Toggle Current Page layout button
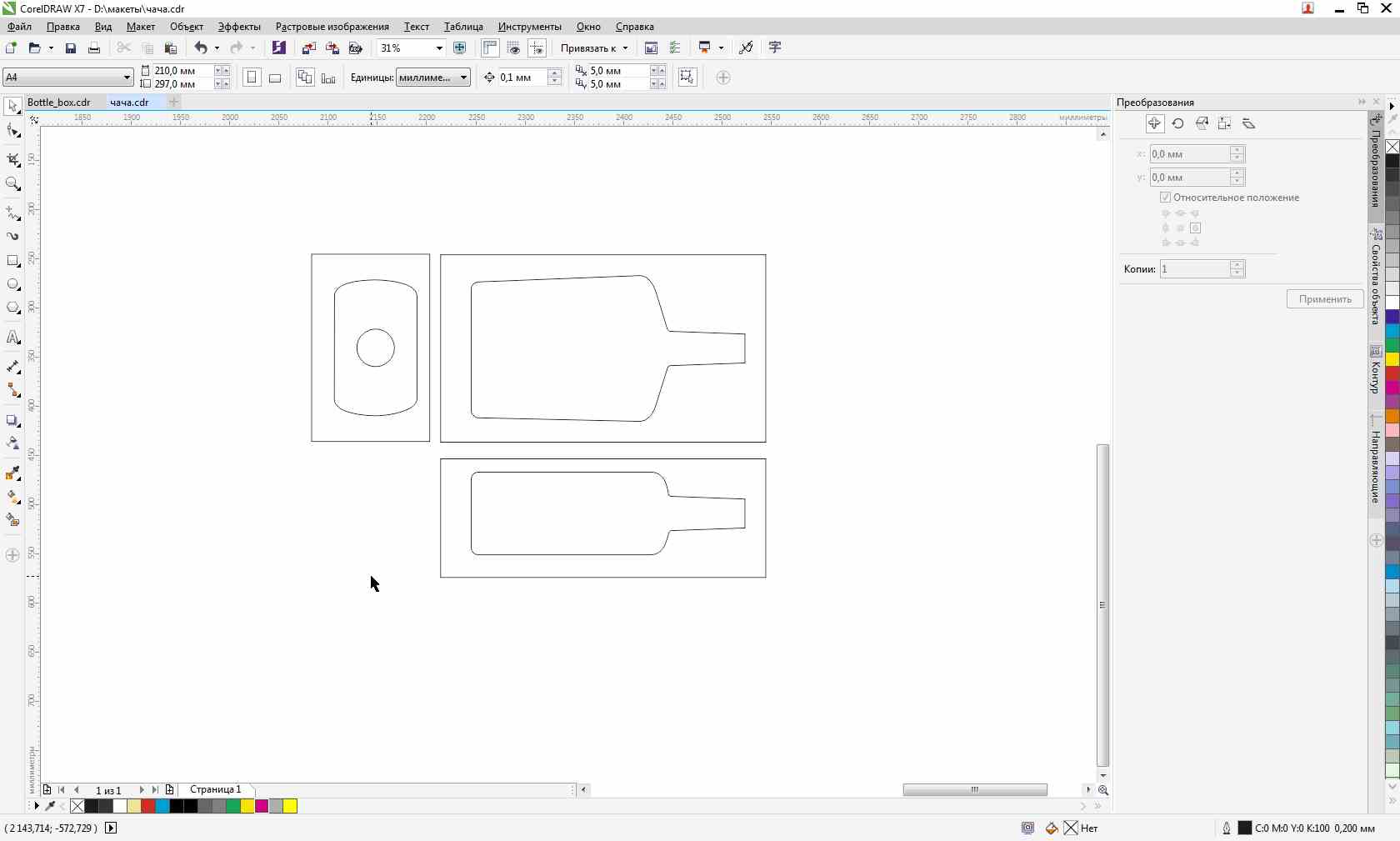This screenshot has width=1400, height=841. 328,78
